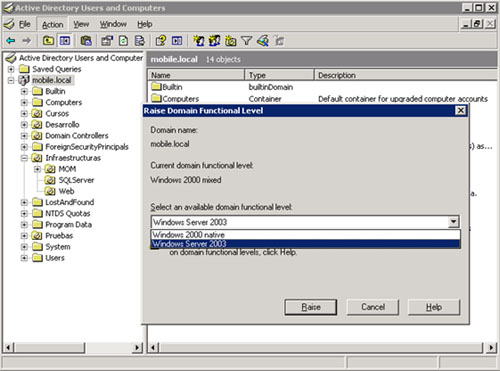
Task: Click the Cancel button in dialog
Action: (373, 307)
